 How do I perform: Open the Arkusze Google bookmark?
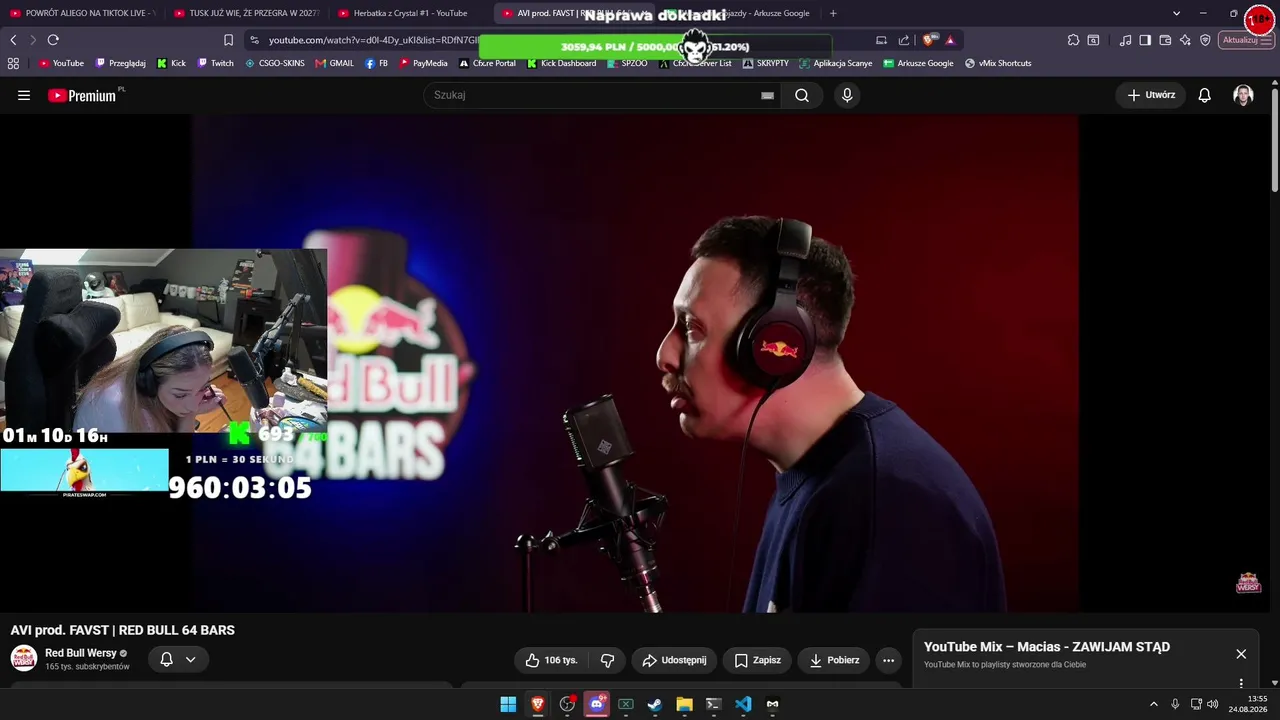coord(918,63)
